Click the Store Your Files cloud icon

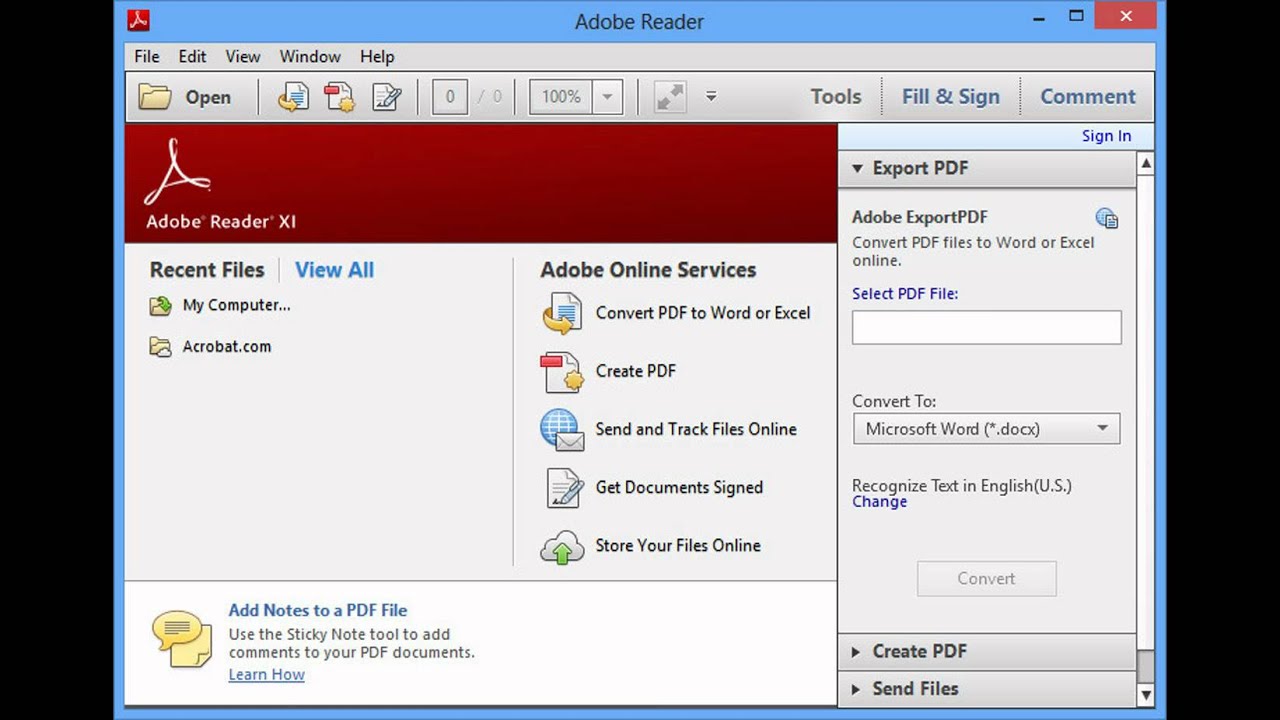[x=562, y=547]
